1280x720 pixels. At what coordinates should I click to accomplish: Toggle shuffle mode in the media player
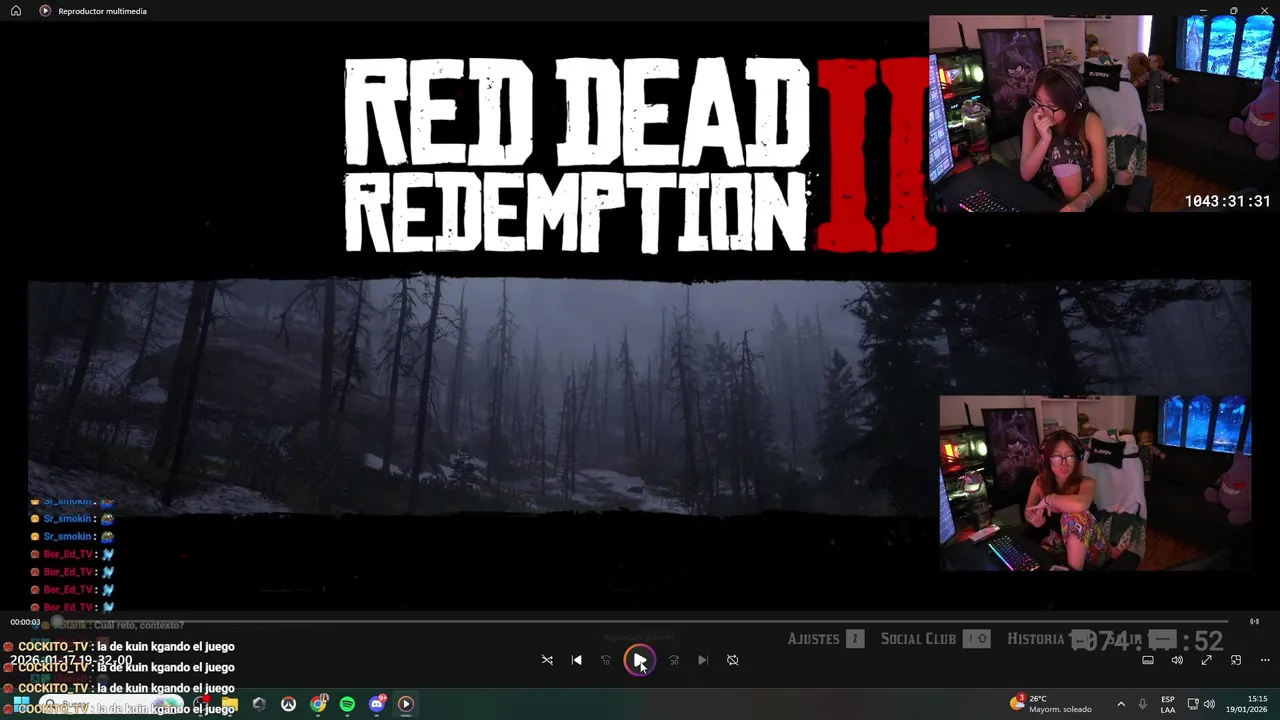click(x=547, y=660)
